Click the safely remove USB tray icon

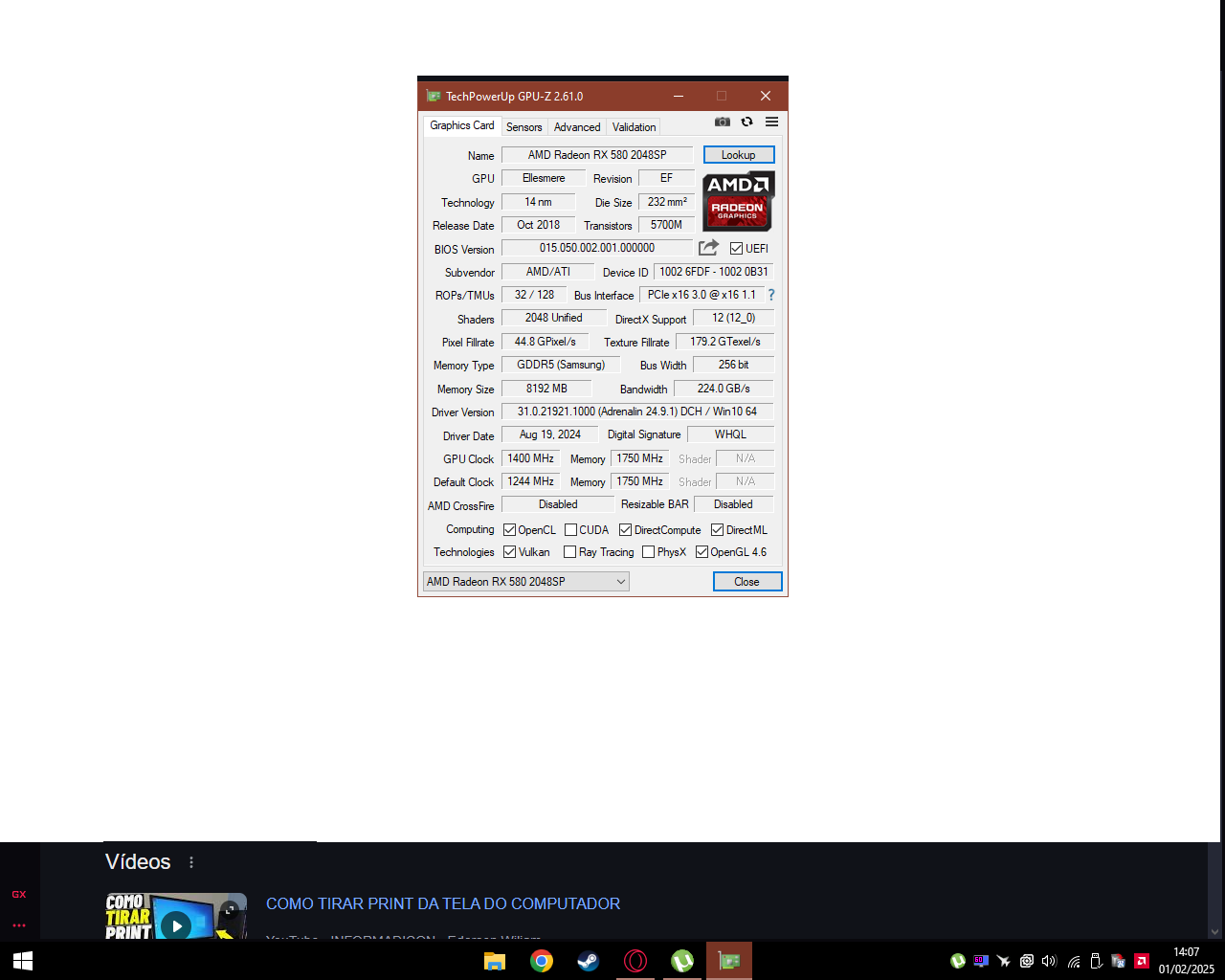(x=1096, y=961)
